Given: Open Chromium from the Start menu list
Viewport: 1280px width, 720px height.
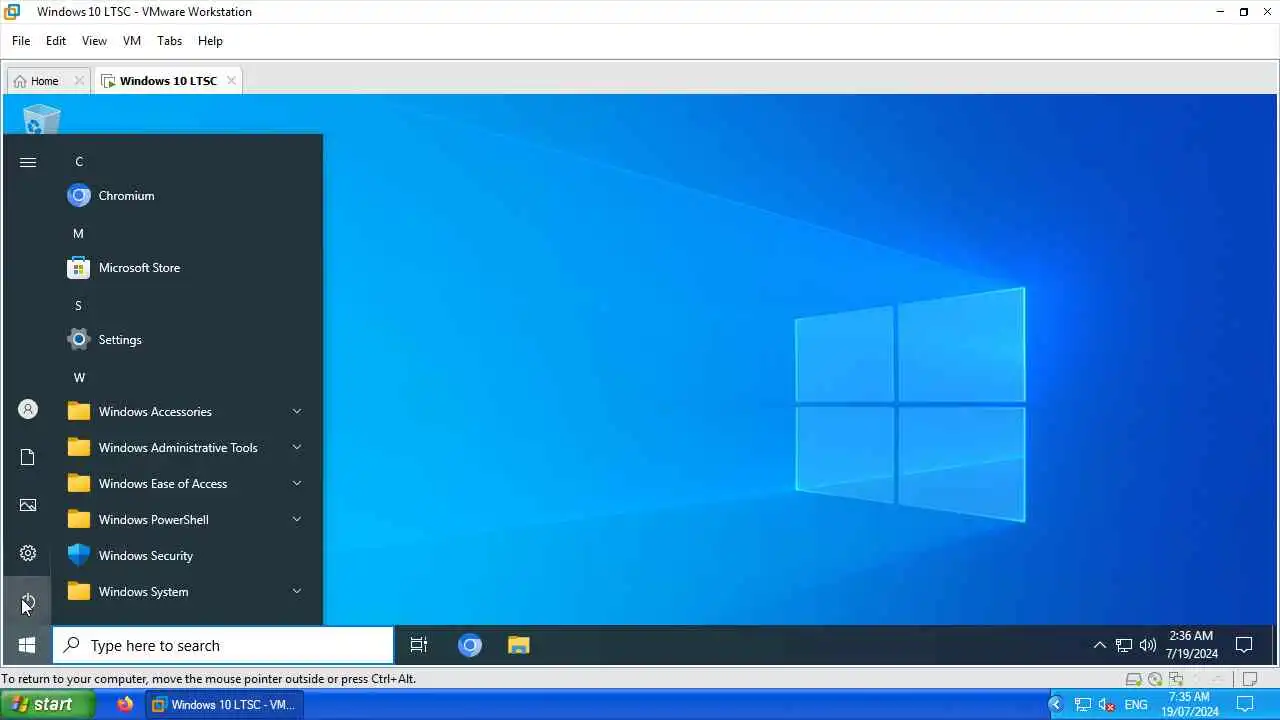Looking at the screenshot, I should pos(187,196).
